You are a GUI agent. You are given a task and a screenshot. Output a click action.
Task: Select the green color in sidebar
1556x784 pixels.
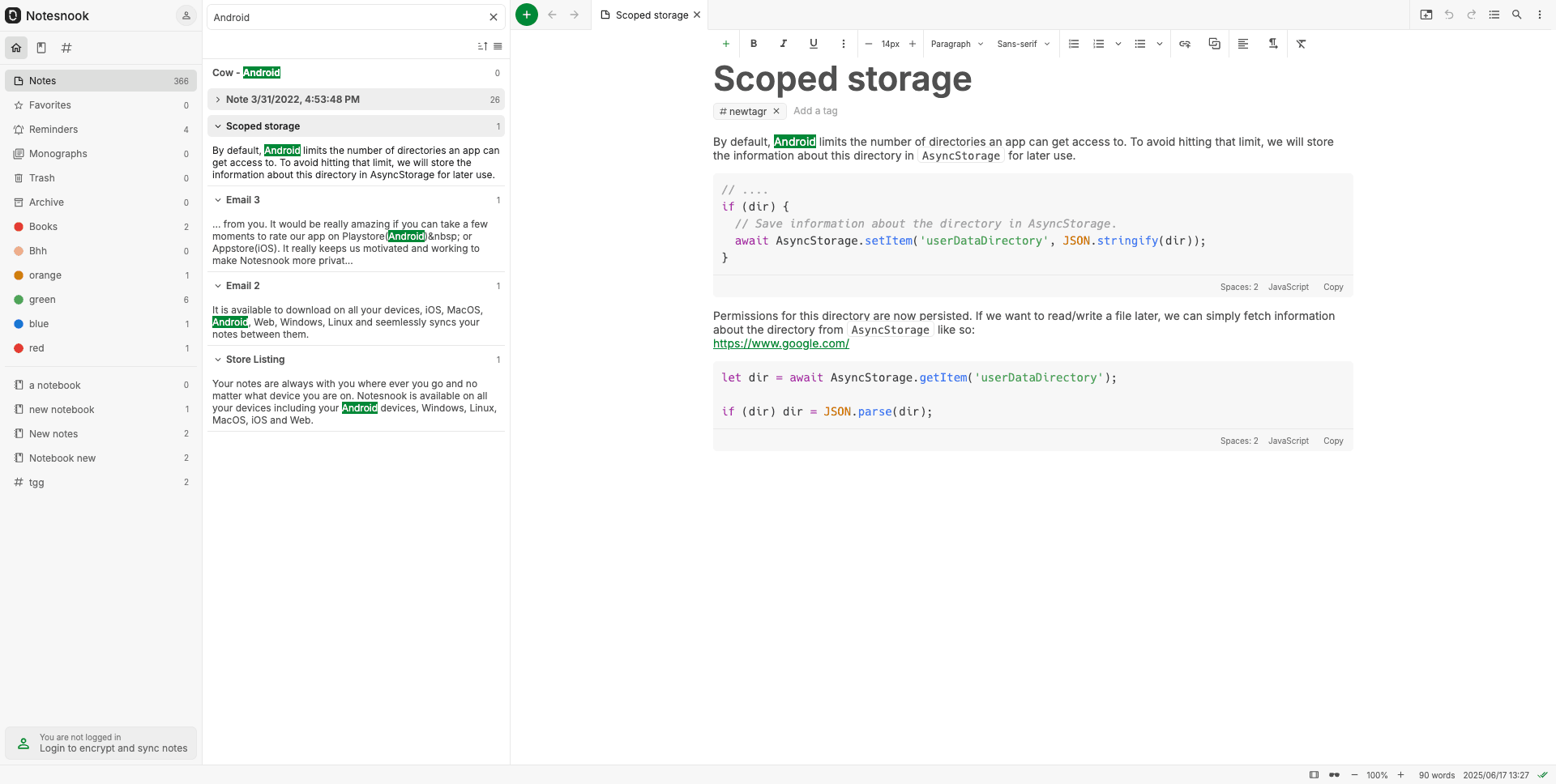(x=42, y=300)
